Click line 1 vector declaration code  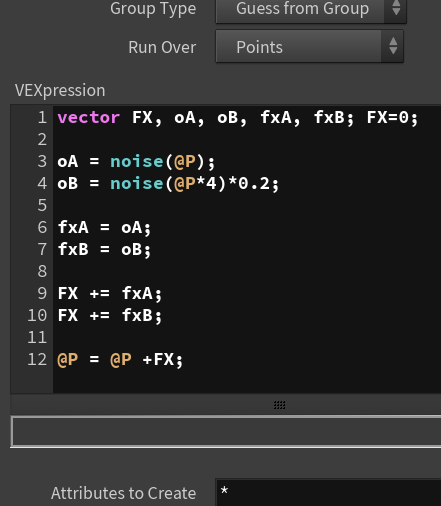coord(237,118)
